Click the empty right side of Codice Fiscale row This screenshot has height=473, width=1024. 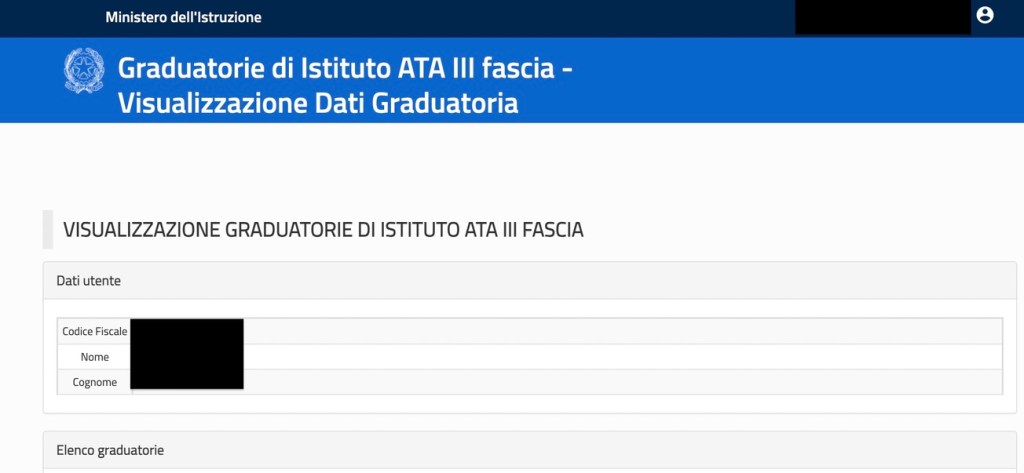click(620, 331)
